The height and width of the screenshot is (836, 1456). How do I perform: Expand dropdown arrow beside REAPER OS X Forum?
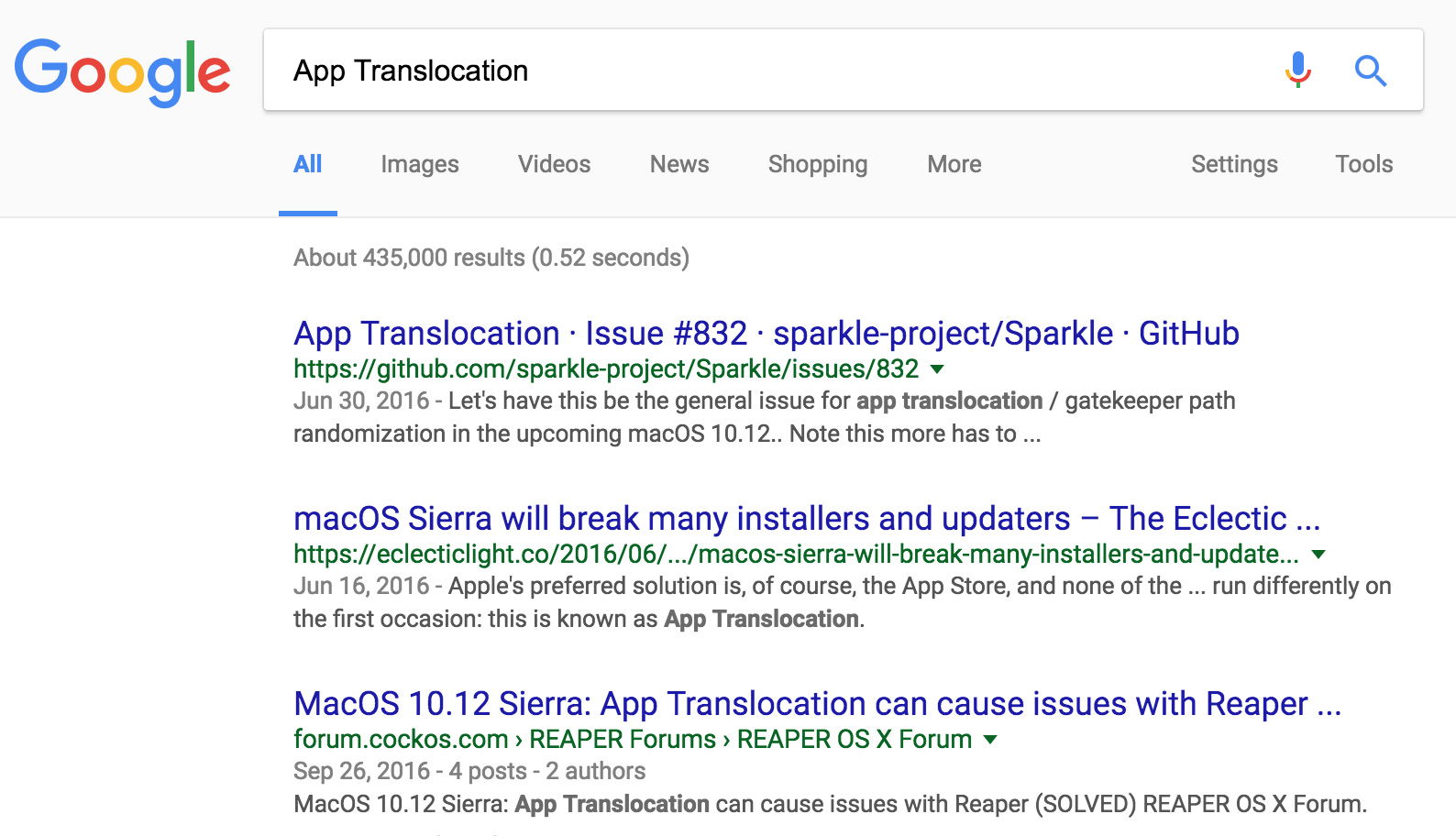pyautogui.click(x=990, y=740)
